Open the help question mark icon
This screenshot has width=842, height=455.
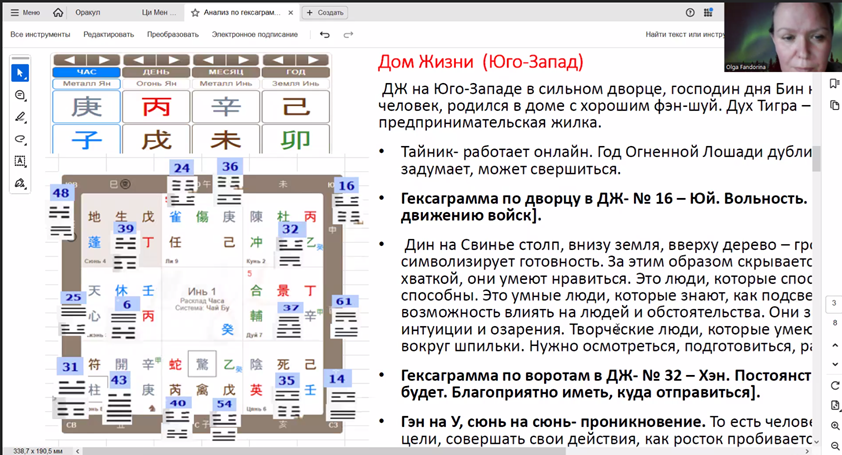[x=690, y=13]
